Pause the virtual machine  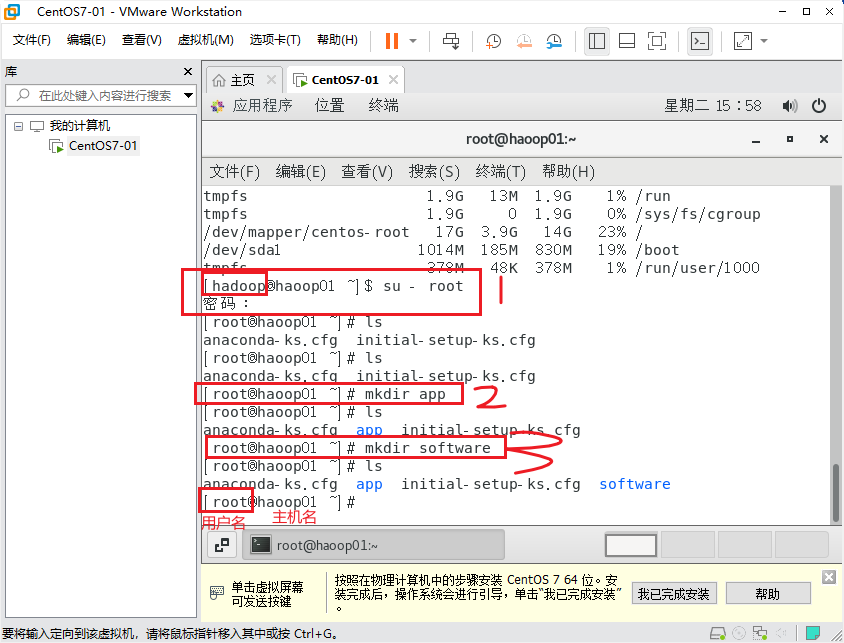(392, 41)
